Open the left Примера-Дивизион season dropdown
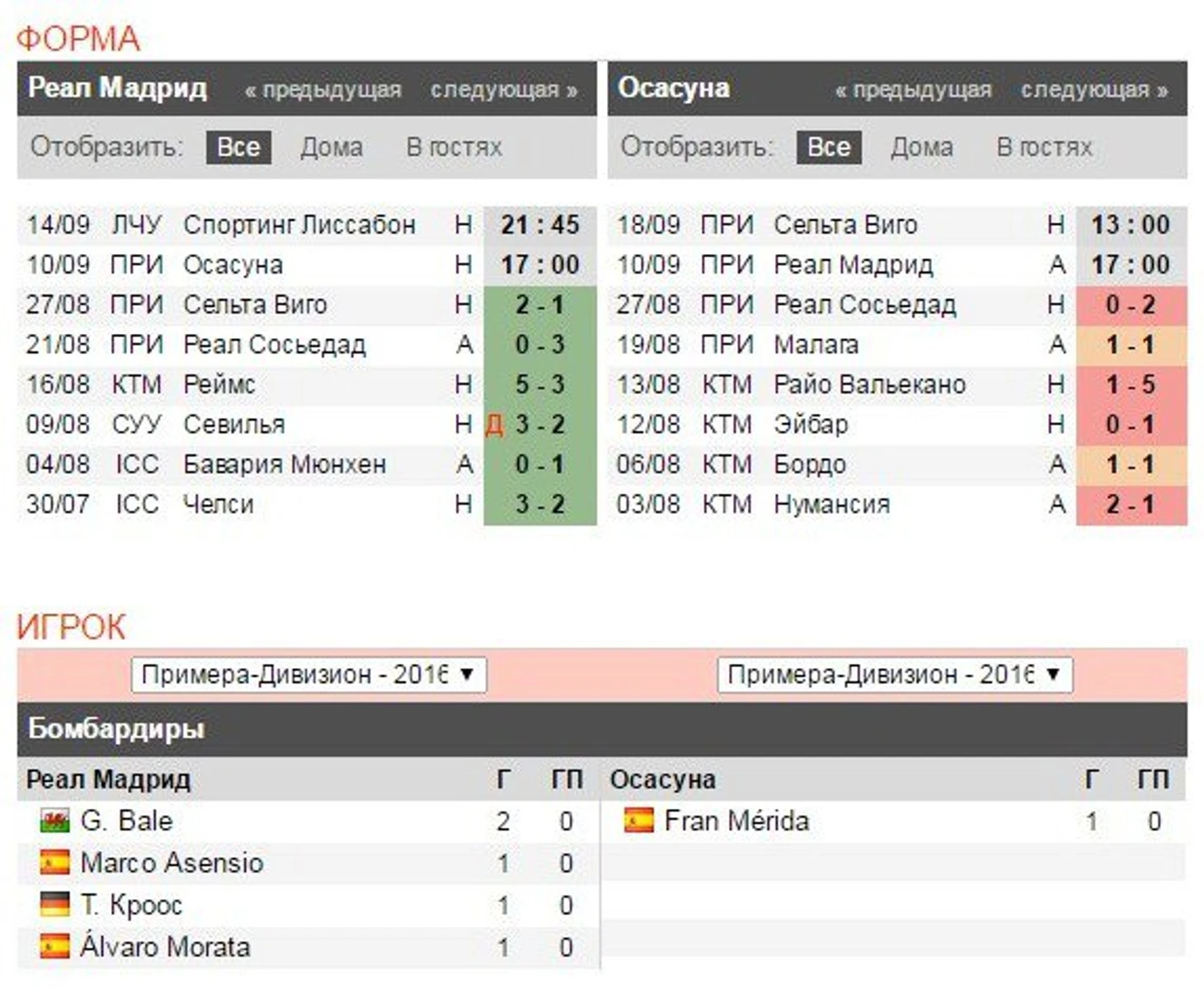The height and width of the screenshot is (988, 1204). [309, 675]
